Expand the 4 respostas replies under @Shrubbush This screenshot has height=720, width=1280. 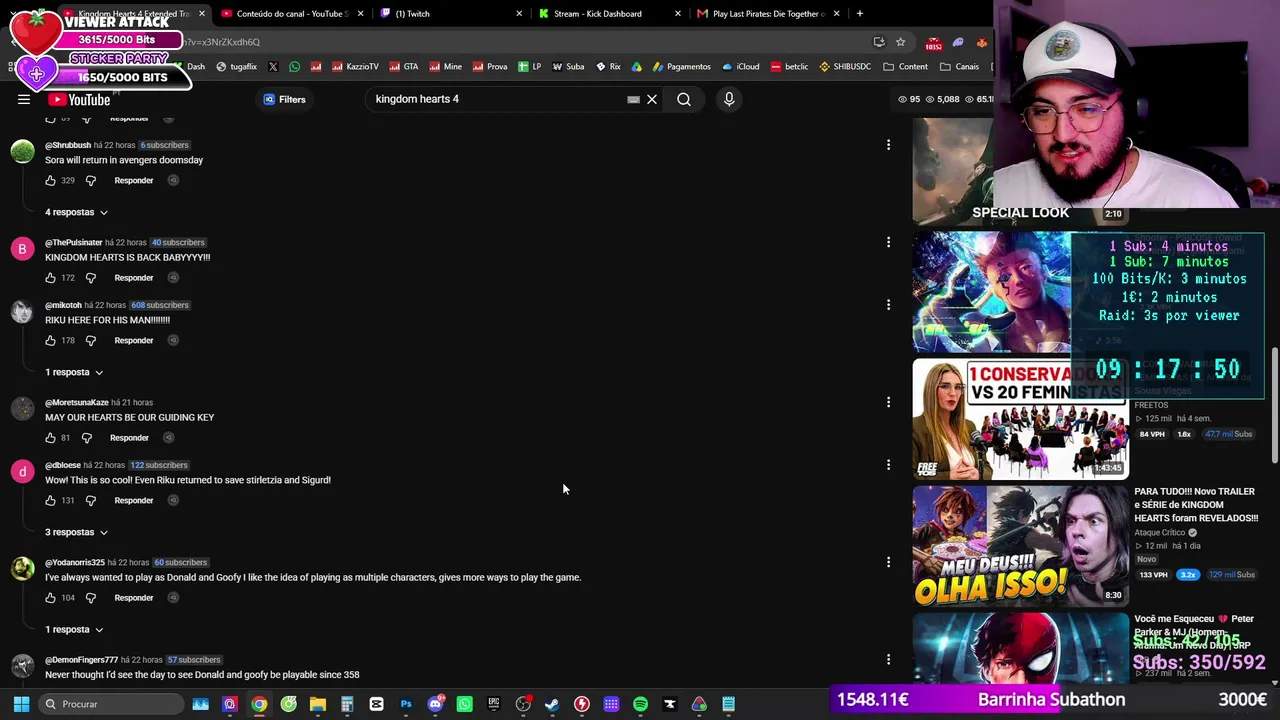[76, 212]
